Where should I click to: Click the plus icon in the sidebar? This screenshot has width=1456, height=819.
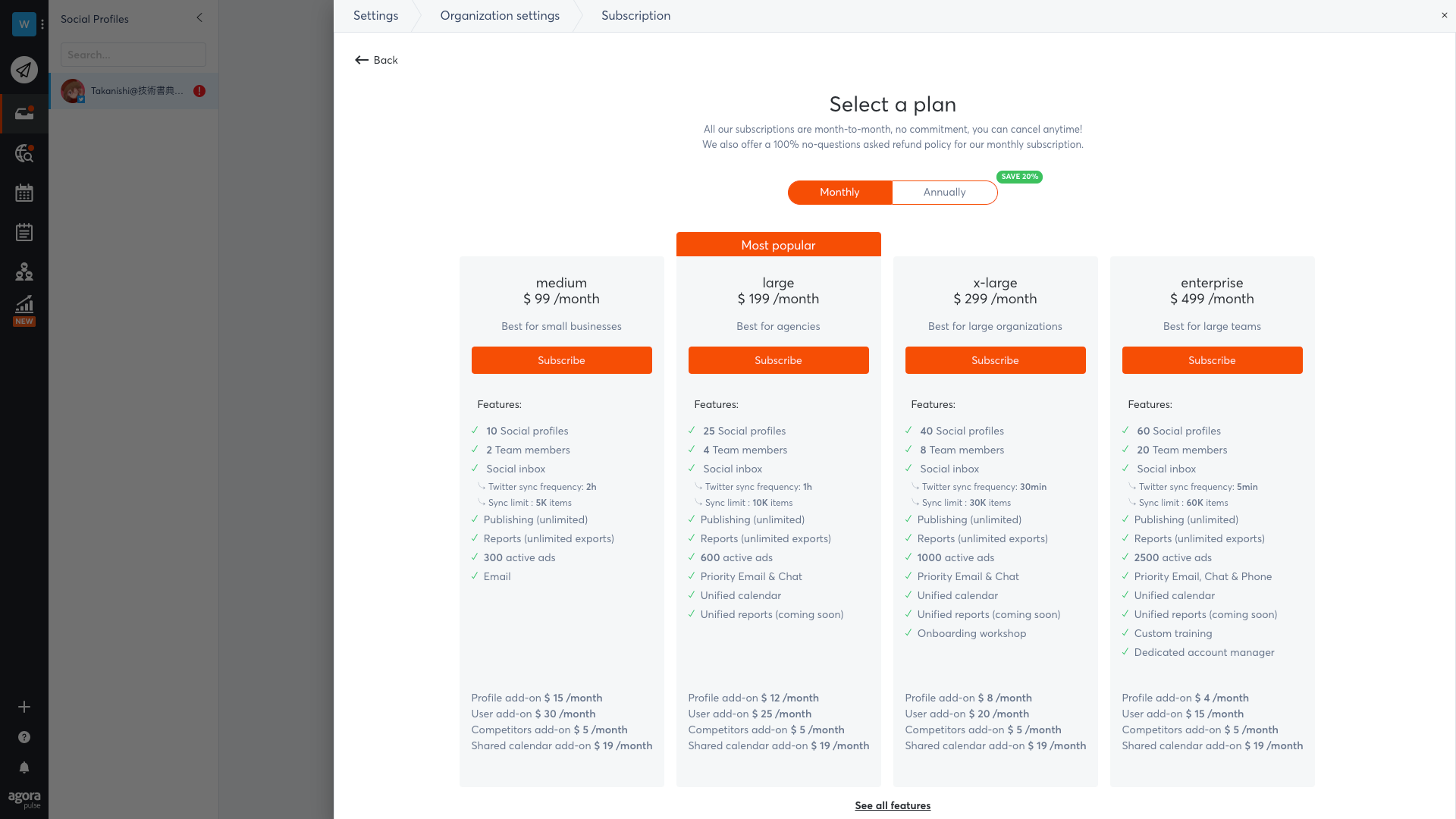point(24,707)
